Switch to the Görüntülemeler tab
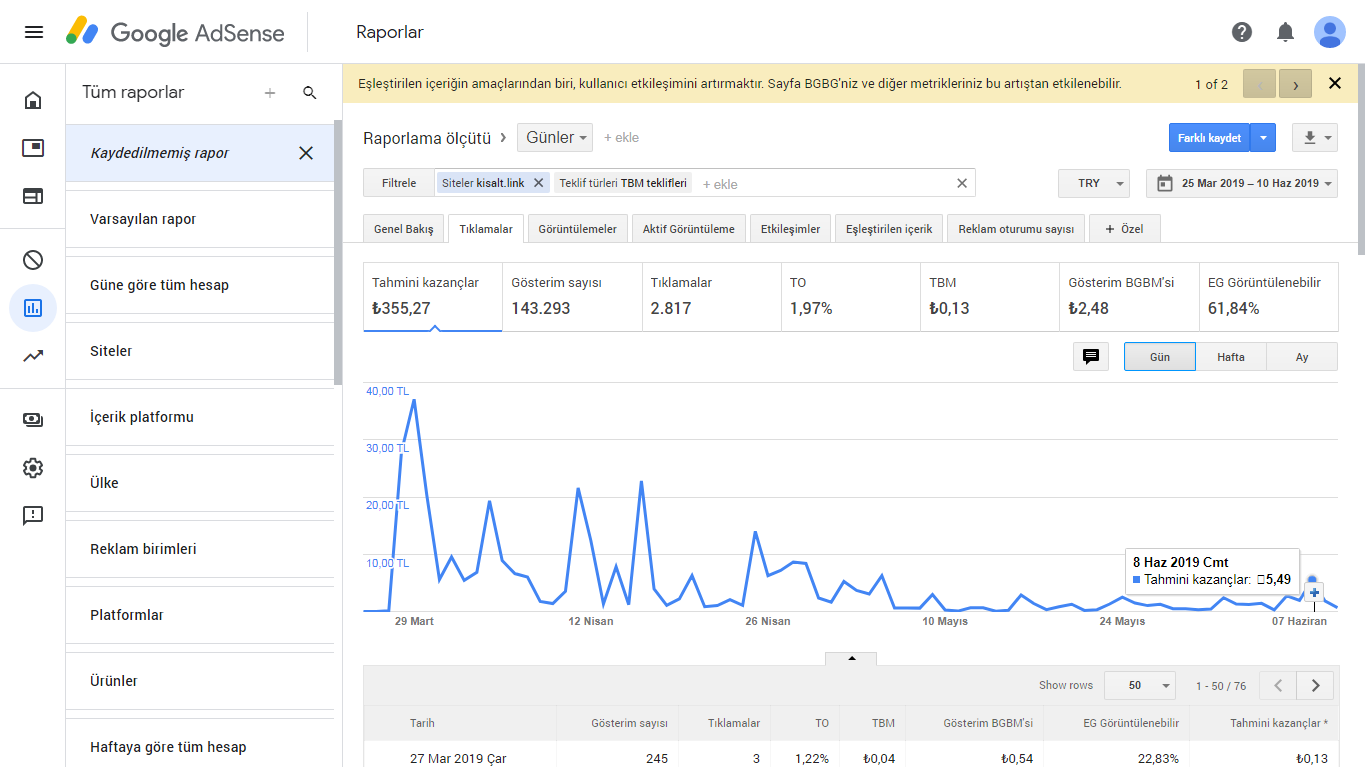Screen dimensions: 1365x767 (x=578, y=229)
